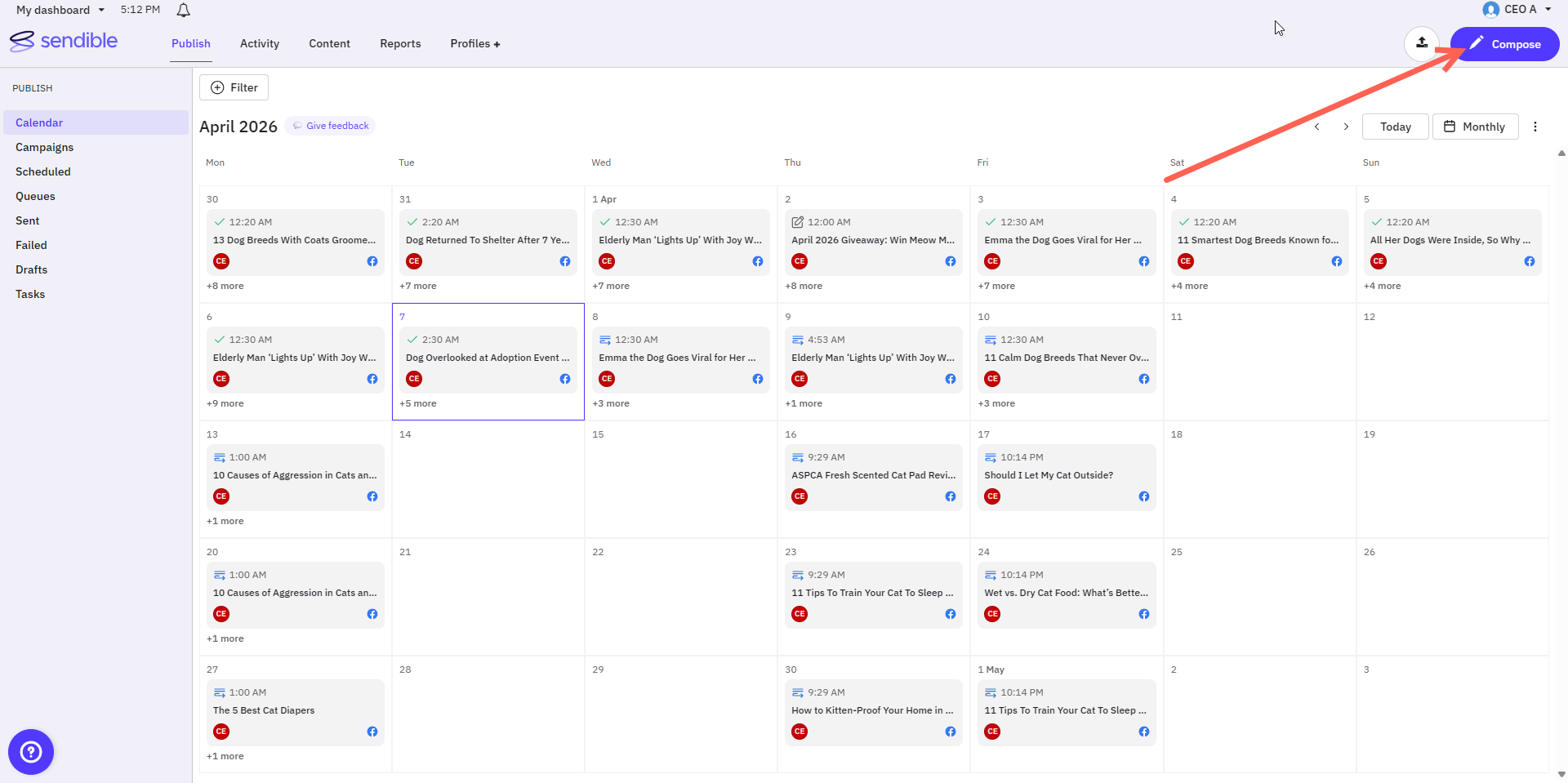Image resolution: width=1568 pixels, height=783 pixels.
Task: Open the notifications bell icon
Action: 184,10
